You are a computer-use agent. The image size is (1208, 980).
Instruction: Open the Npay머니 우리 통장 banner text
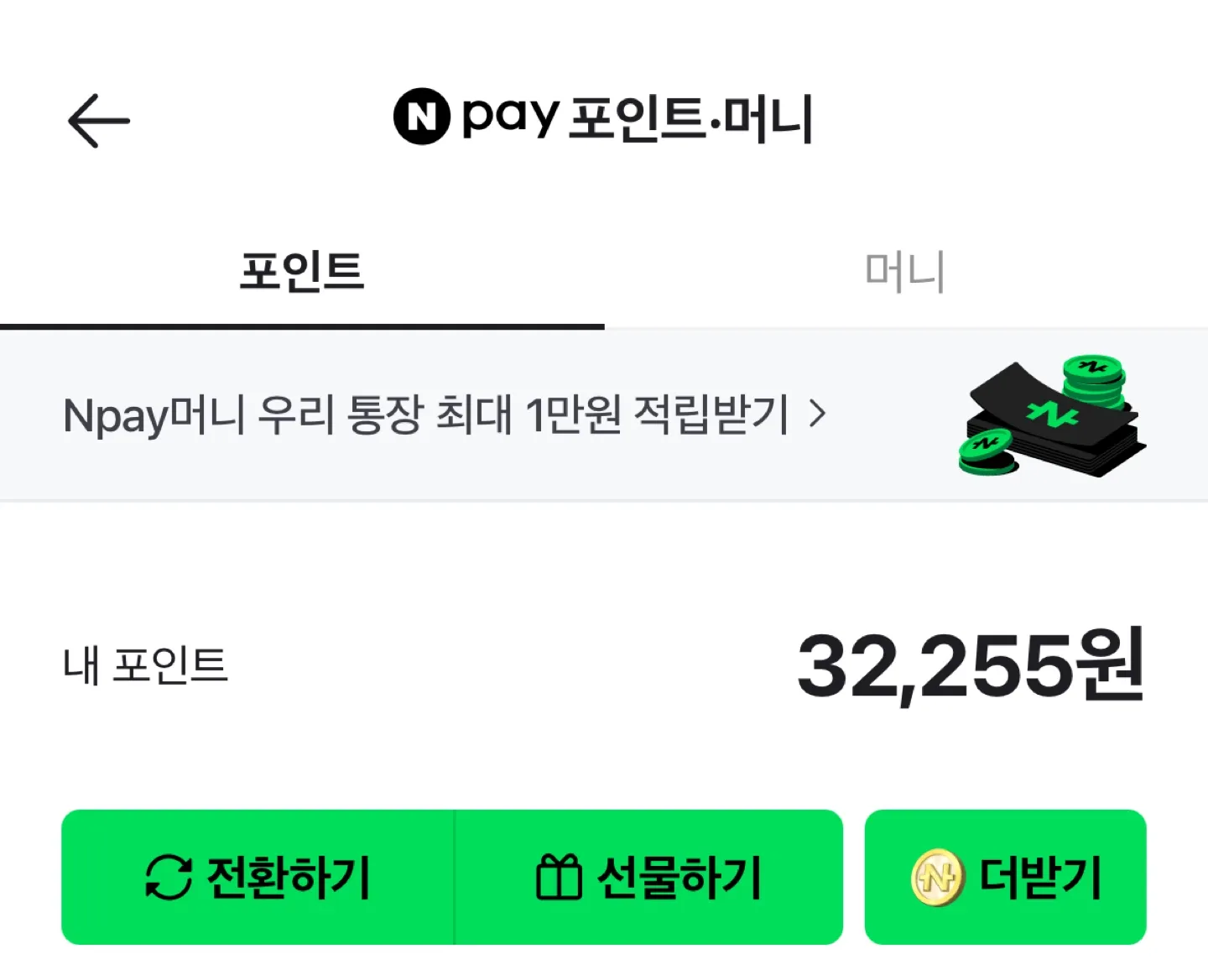[426, 414]
